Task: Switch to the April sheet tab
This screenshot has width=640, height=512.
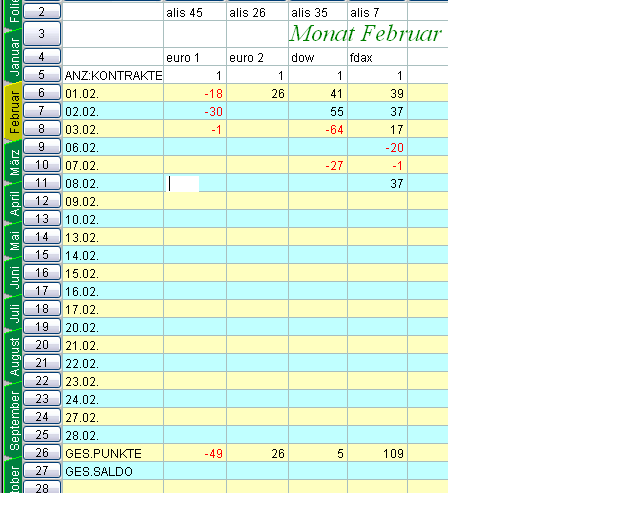Action: click(13, 203)
